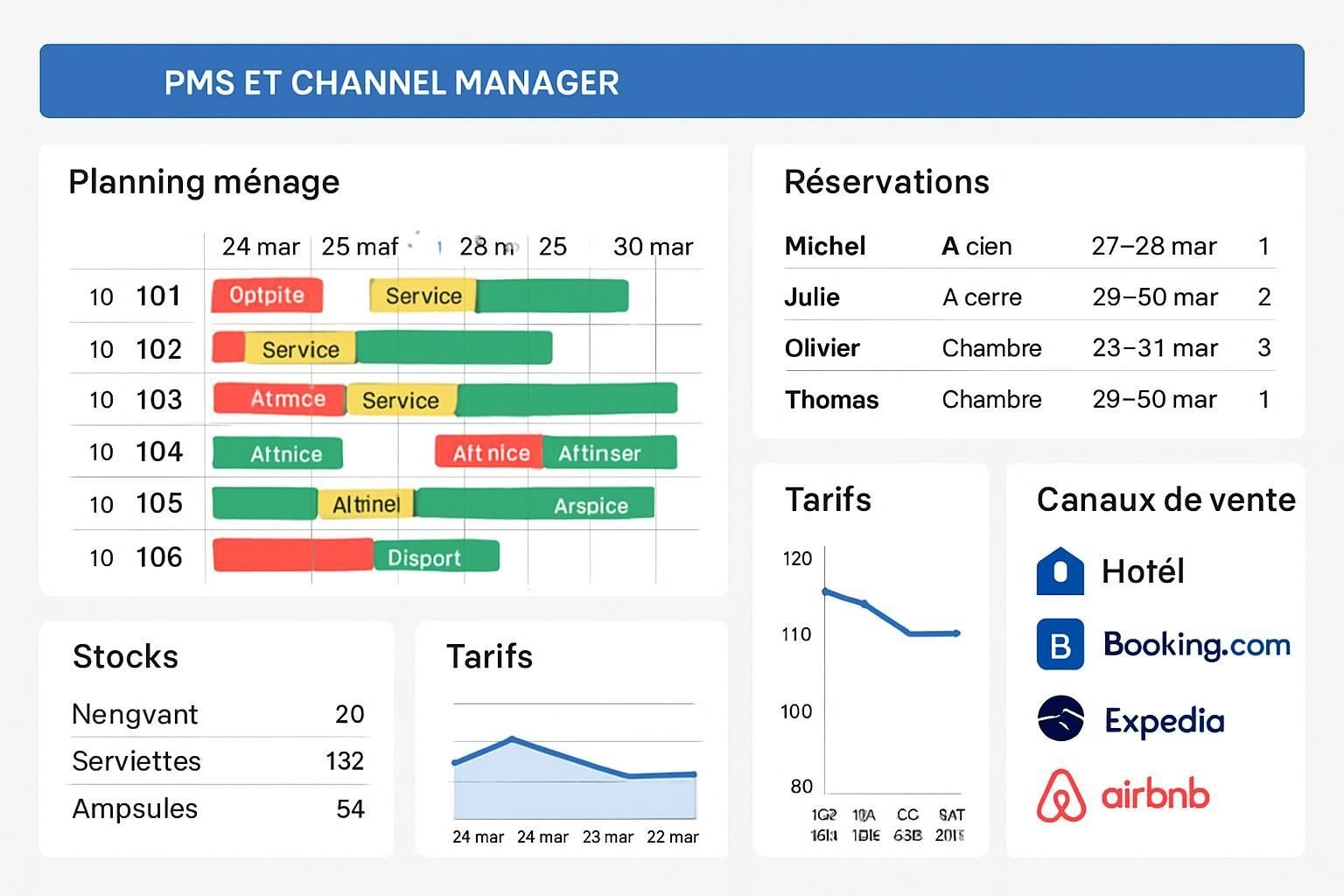Toggle the Atmce block for room 103
This screenshot has width=1344, height=896.
pyautogui.click(x=280, y=400)
